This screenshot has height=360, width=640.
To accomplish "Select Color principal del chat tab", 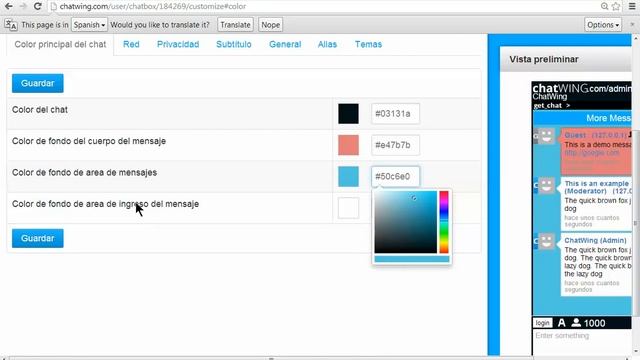I will click(x=60, y=44).
